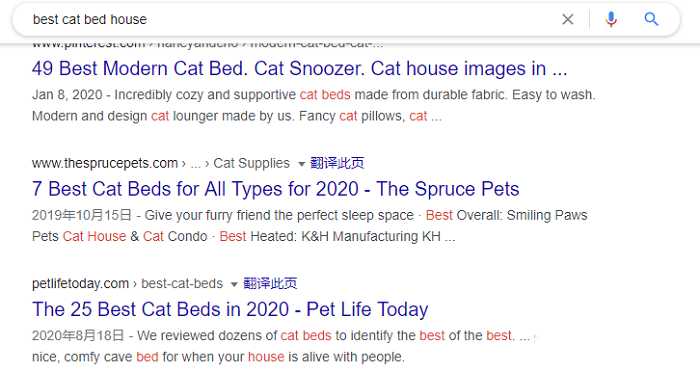Open '7 Best Cat Beds for All Types' result
Screen dimensions: 700x372
(x=275, y=189)
